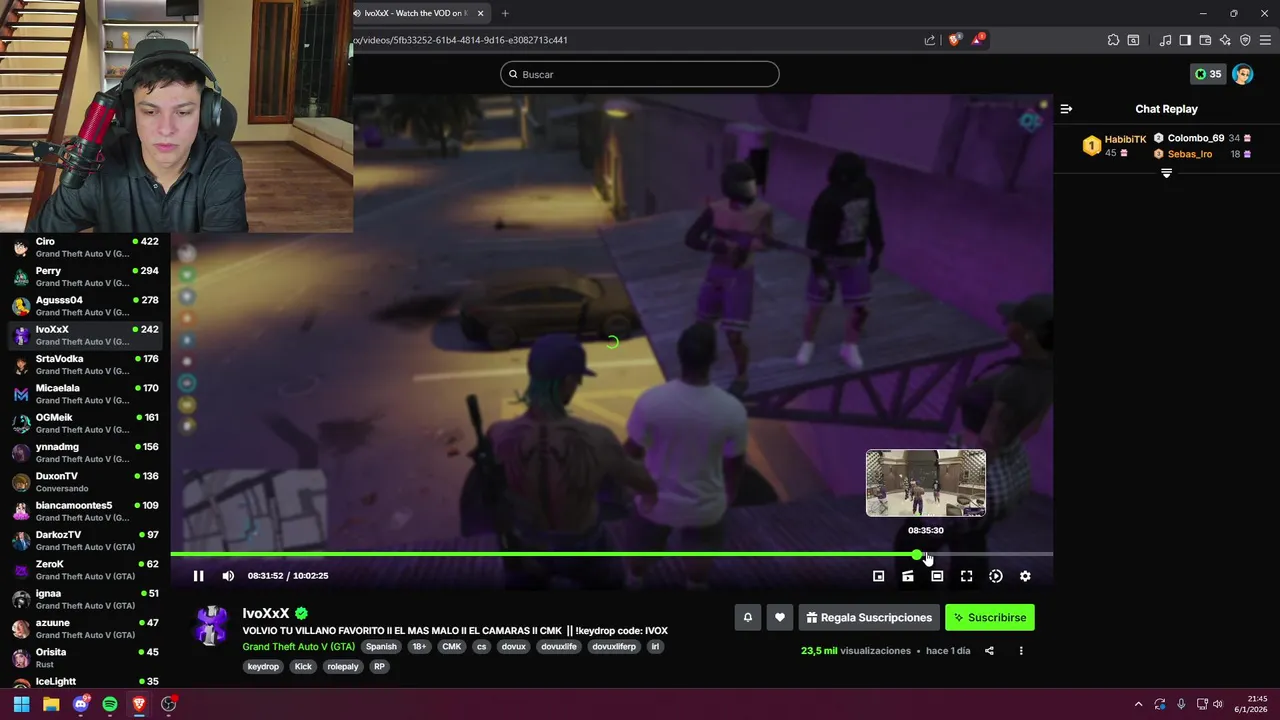This screenshot has width=1280, height=720.
Task: Open Brave hamburger main menu
Action: [1265, 40]
